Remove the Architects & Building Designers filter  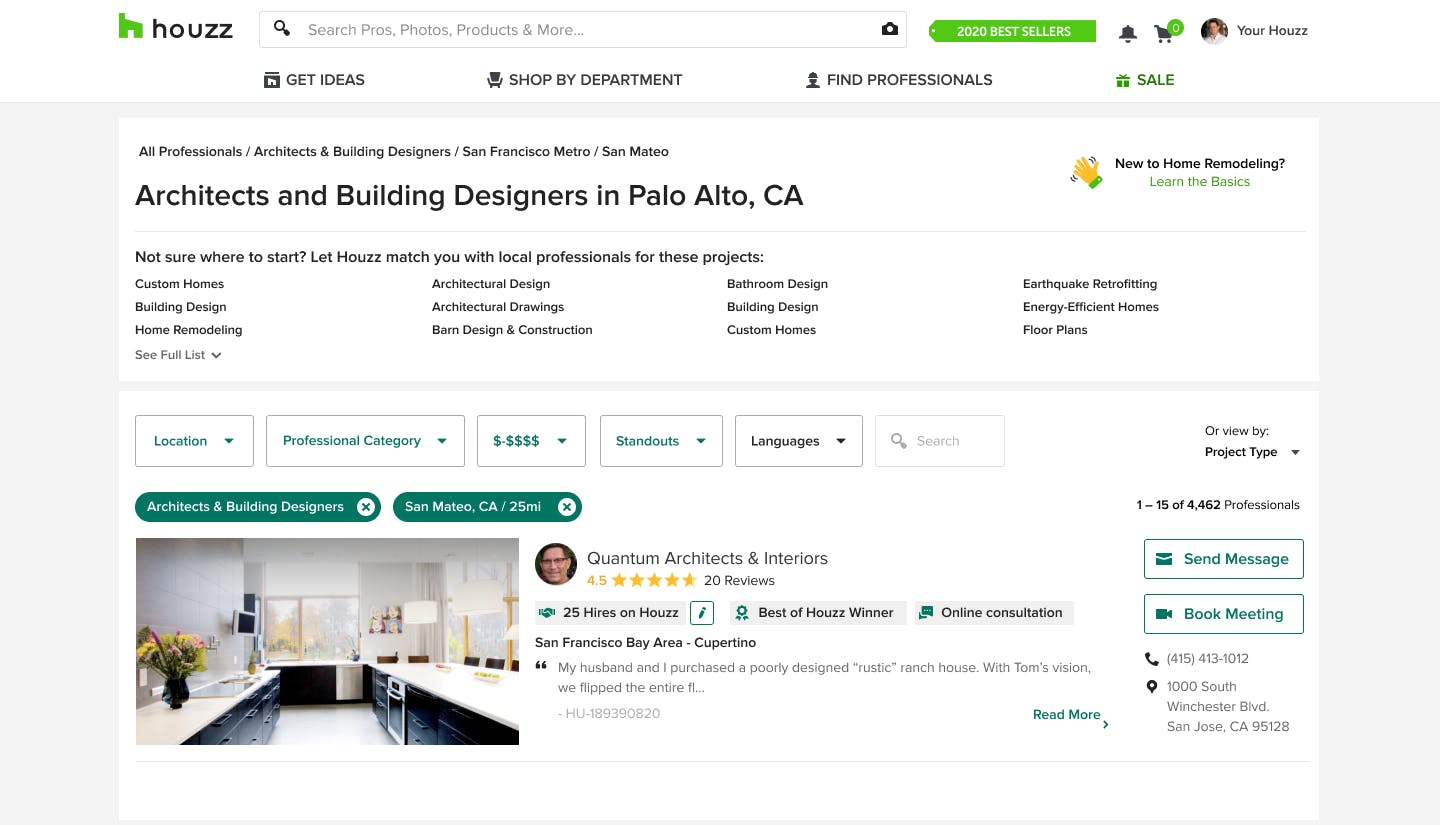pos(366,507)
